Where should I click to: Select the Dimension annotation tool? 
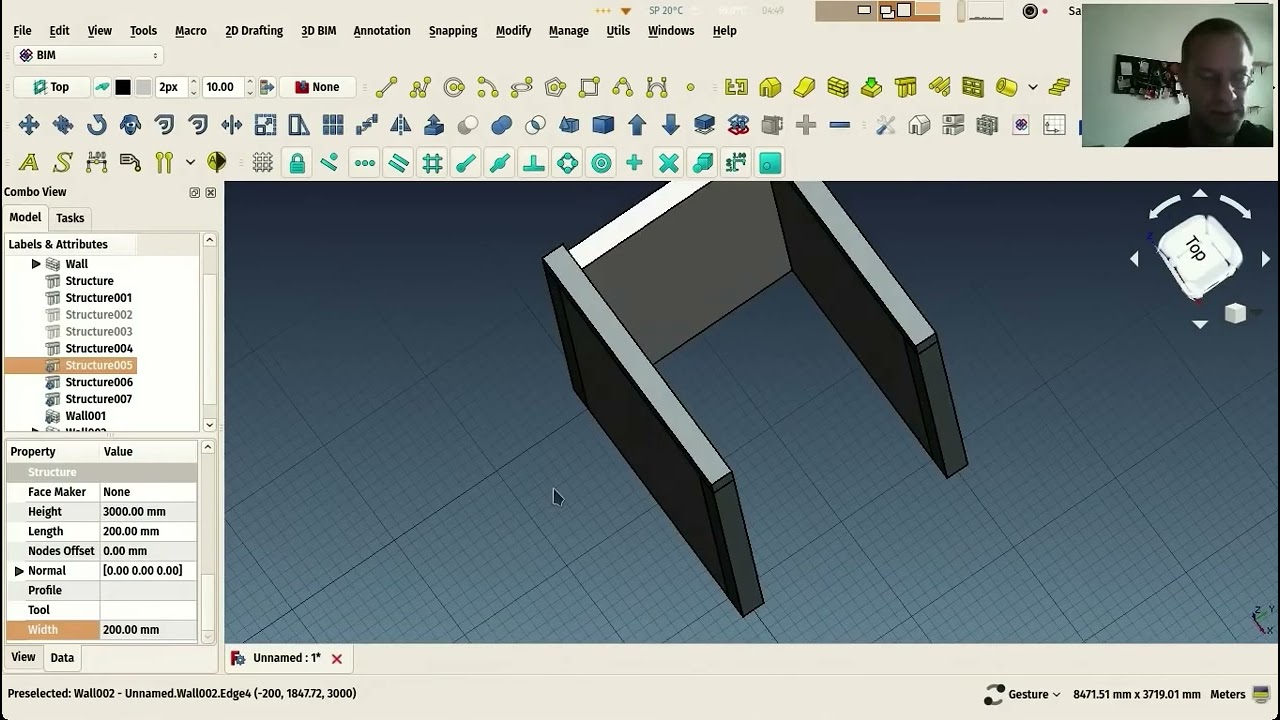click(96, 163)
